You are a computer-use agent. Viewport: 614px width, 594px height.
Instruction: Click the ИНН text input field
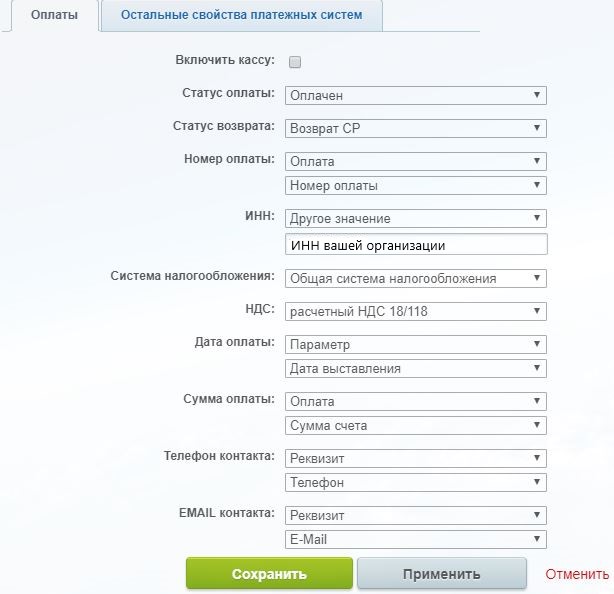coord(416,245)
